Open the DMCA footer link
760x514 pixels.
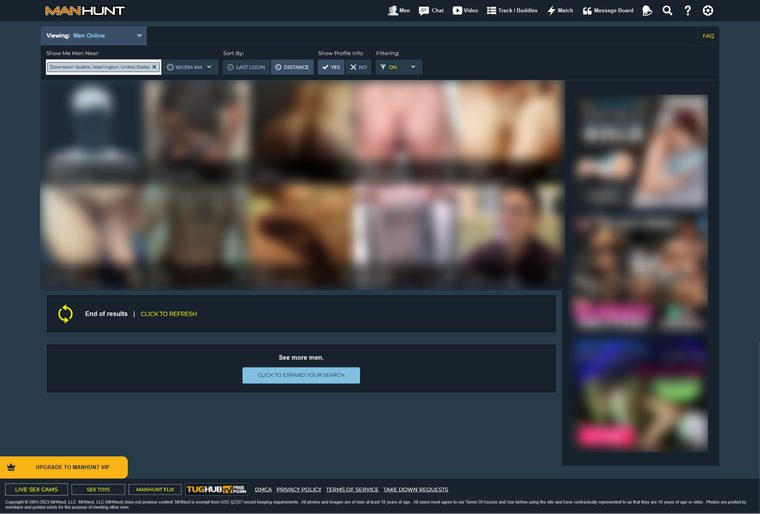coord(263,489)
